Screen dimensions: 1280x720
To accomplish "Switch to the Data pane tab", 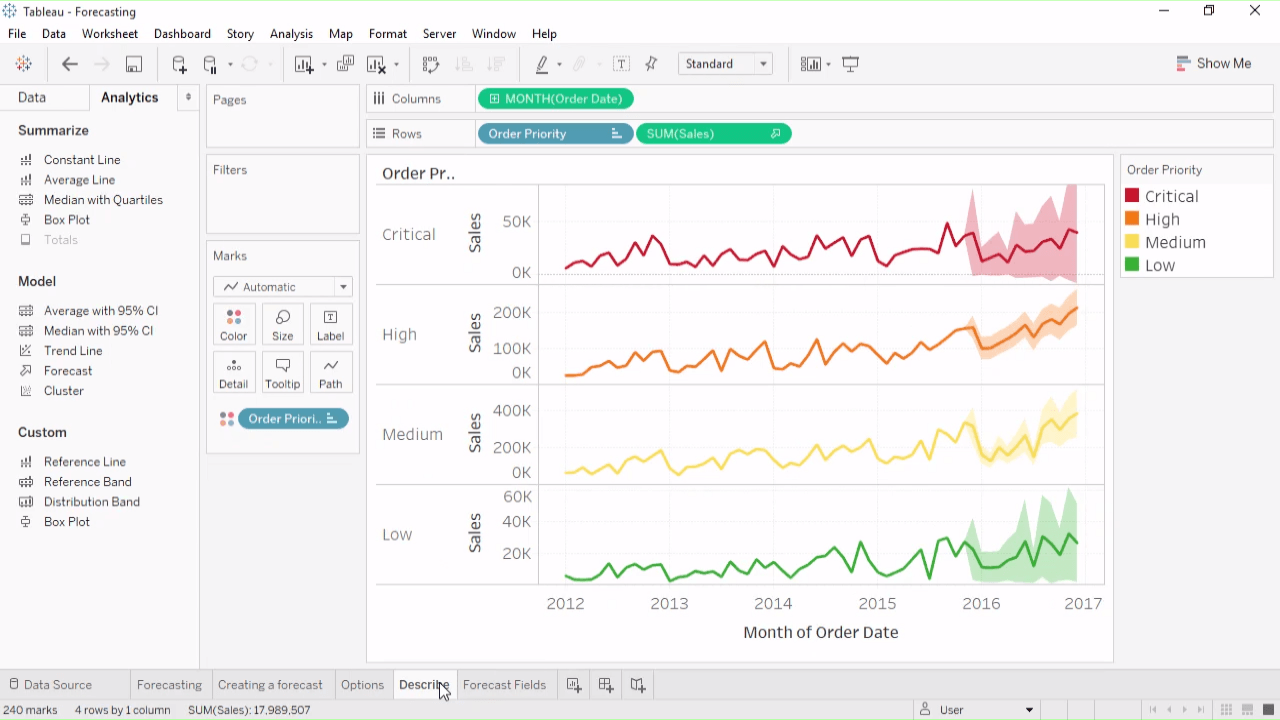I will [32, 97].
